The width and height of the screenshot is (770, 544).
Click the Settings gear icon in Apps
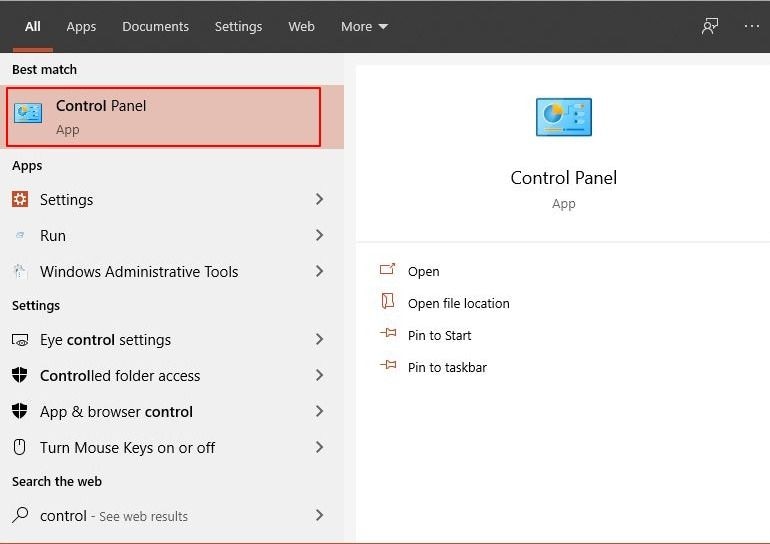pyautogui.click(x=20, y=199)
